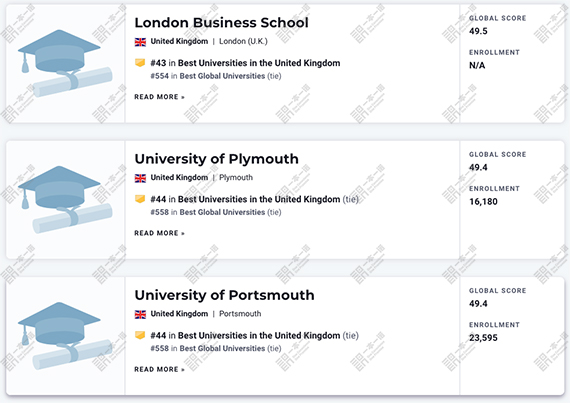
Task: Open #43 in Best Universities in the United Kingdom
Action: point(245,63)
